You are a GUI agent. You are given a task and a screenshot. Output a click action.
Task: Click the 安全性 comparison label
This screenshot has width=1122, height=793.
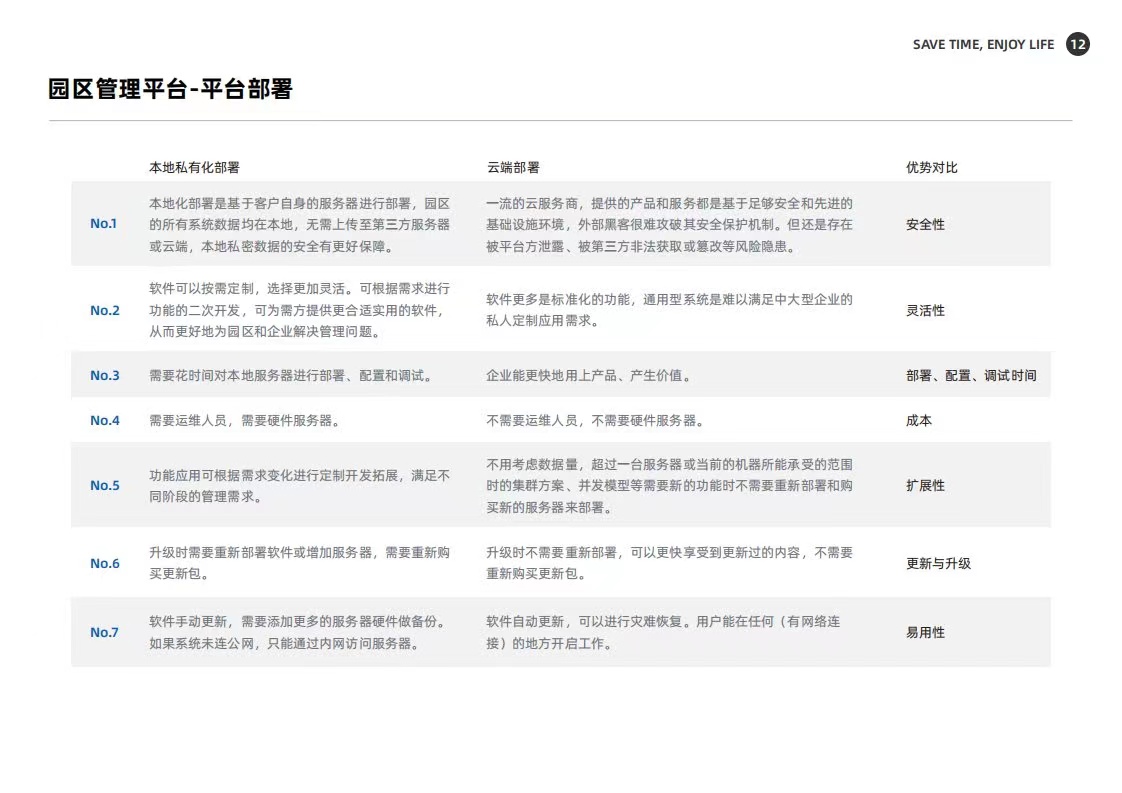(925, 224)
